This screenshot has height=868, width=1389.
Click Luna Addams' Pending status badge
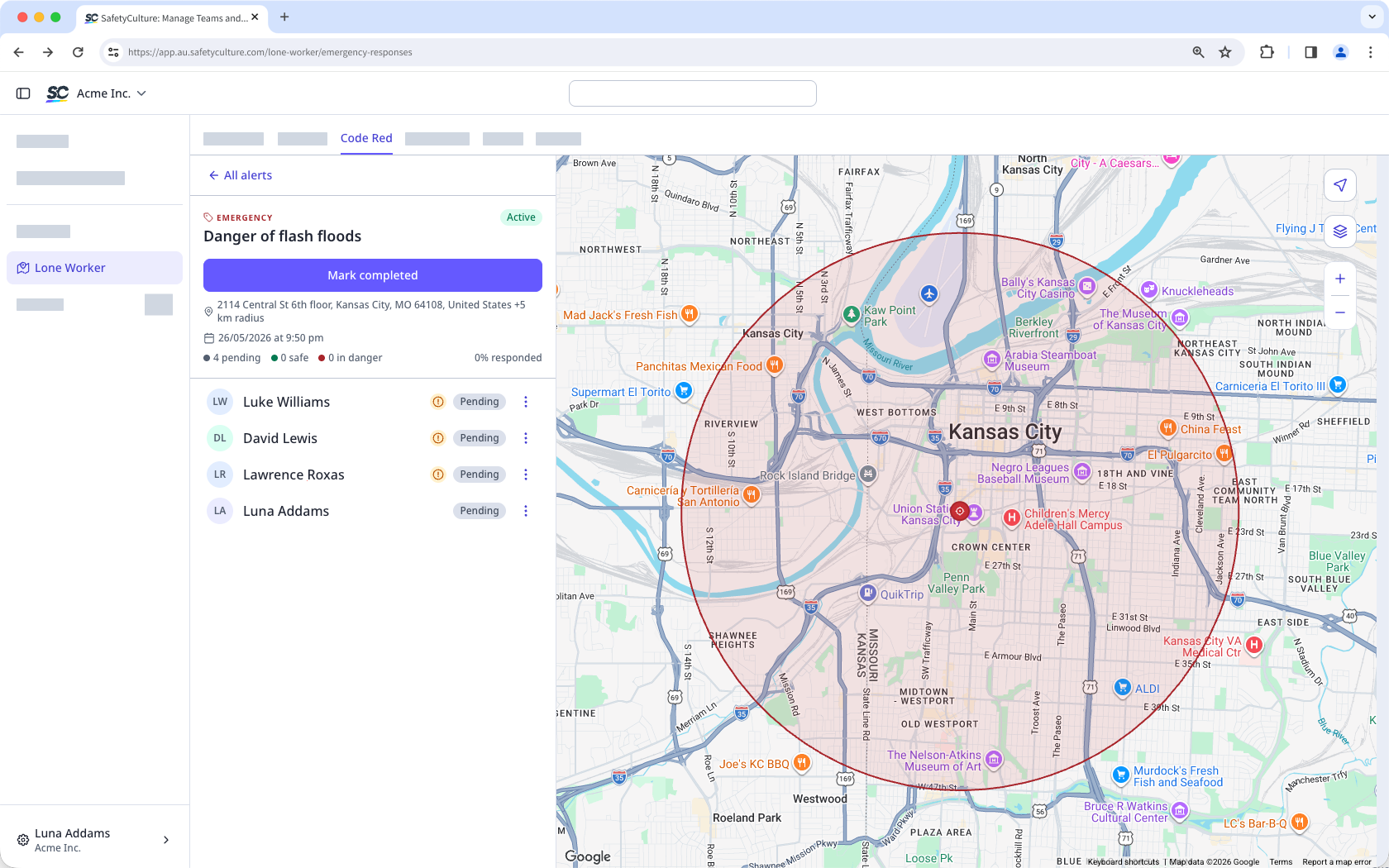tap(480, 511)
